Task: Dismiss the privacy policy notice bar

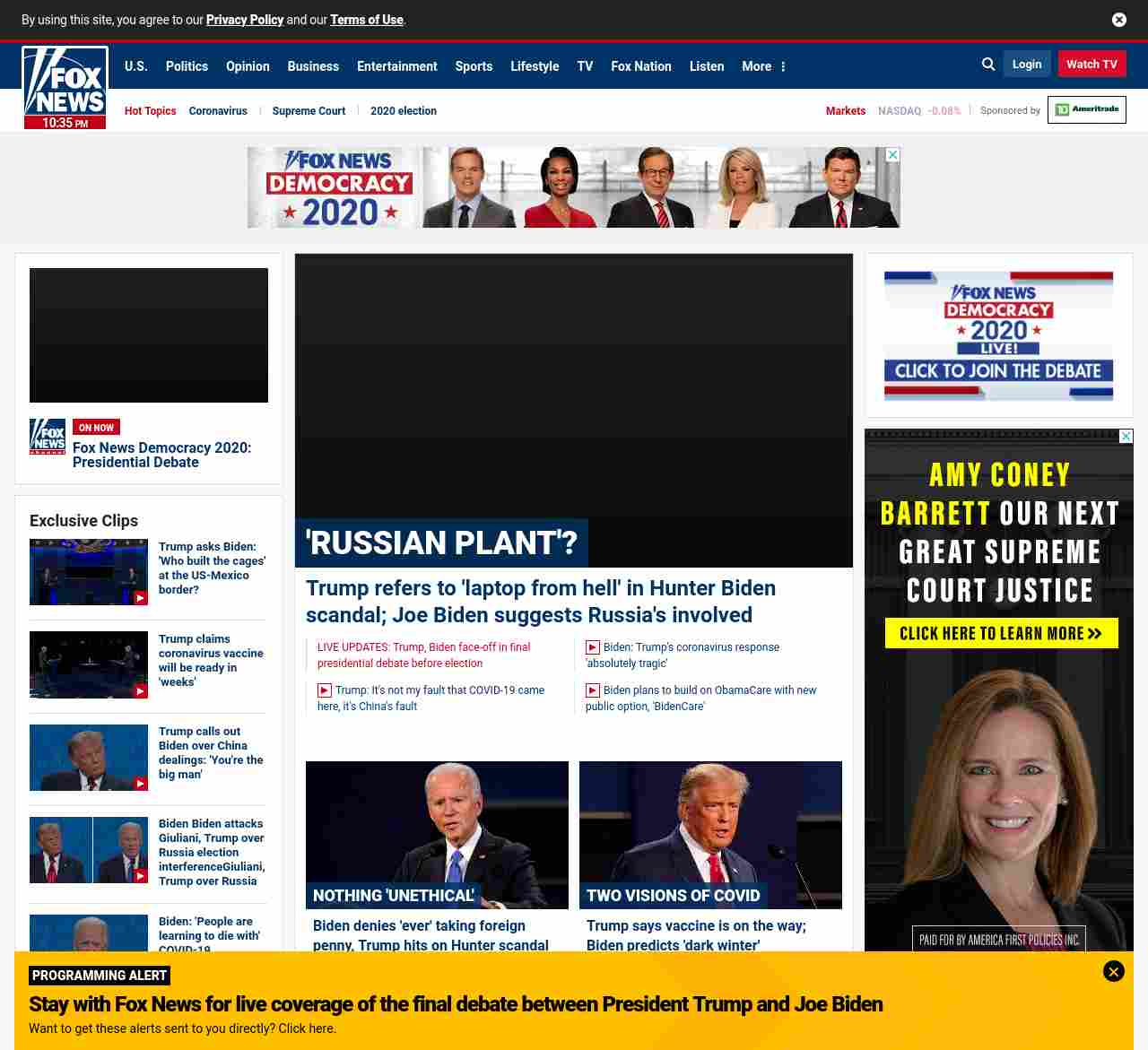Action: 1118,20
